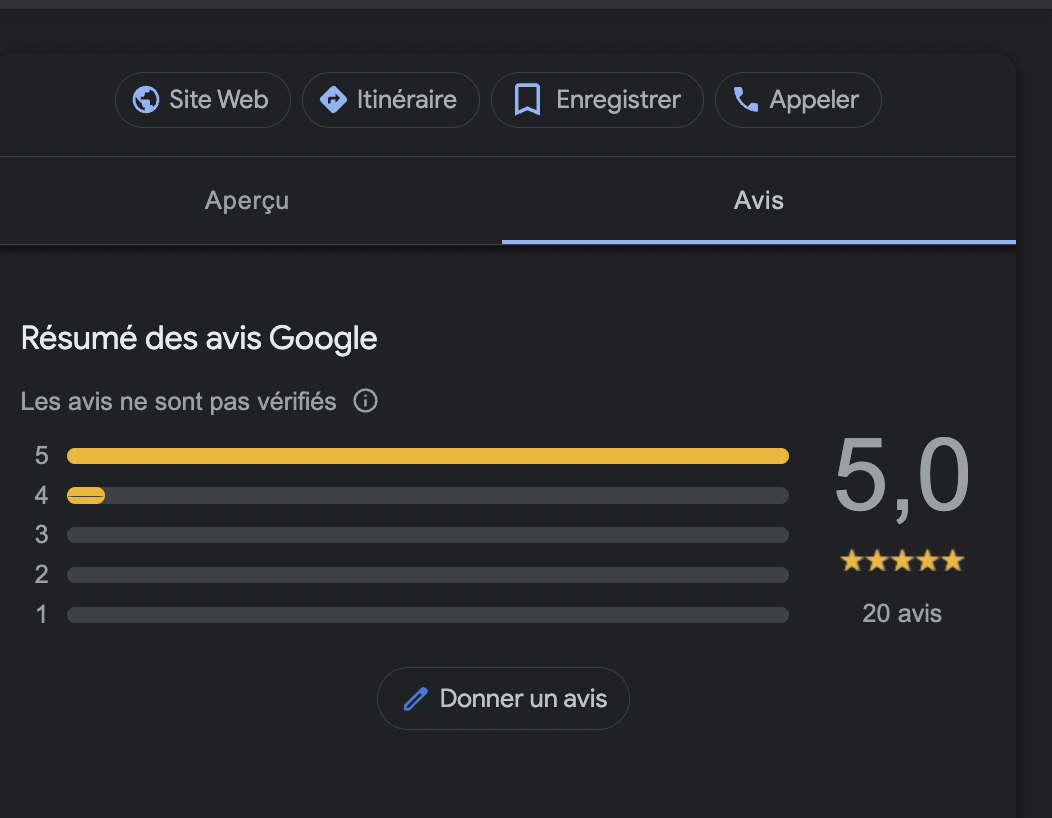
Task: Open the 20 avis link
Action: click(x=901, y=613)
